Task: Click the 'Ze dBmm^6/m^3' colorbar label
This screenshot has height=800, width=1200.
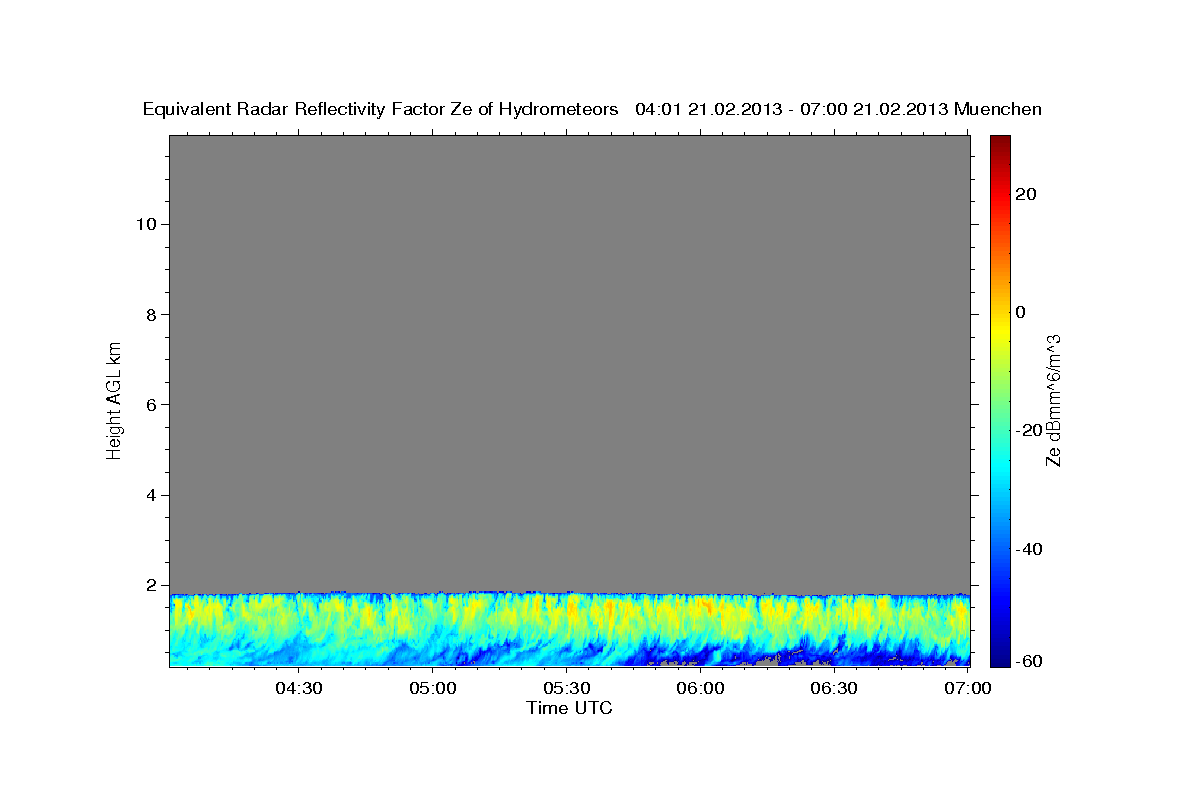Action: (1053, 400)
